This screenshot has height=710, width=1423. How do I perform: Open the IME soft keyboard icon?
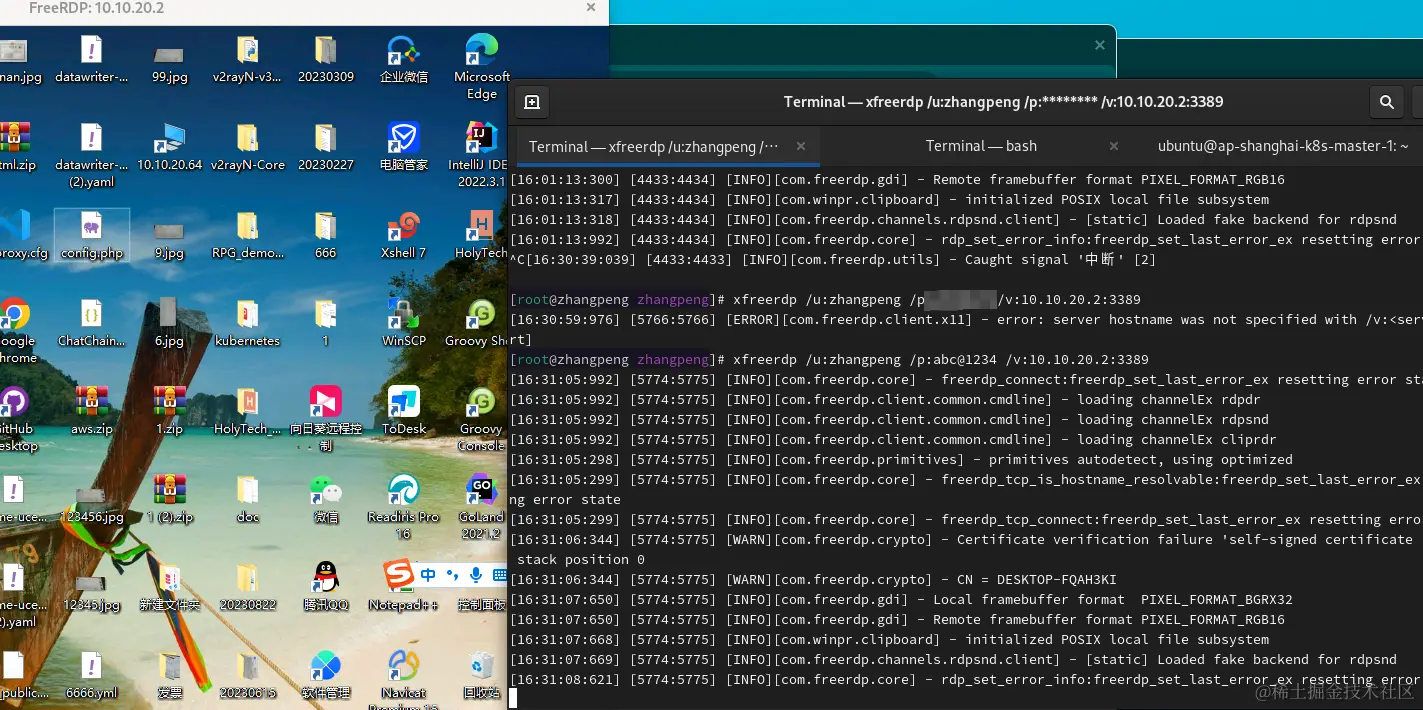point(499,574)
